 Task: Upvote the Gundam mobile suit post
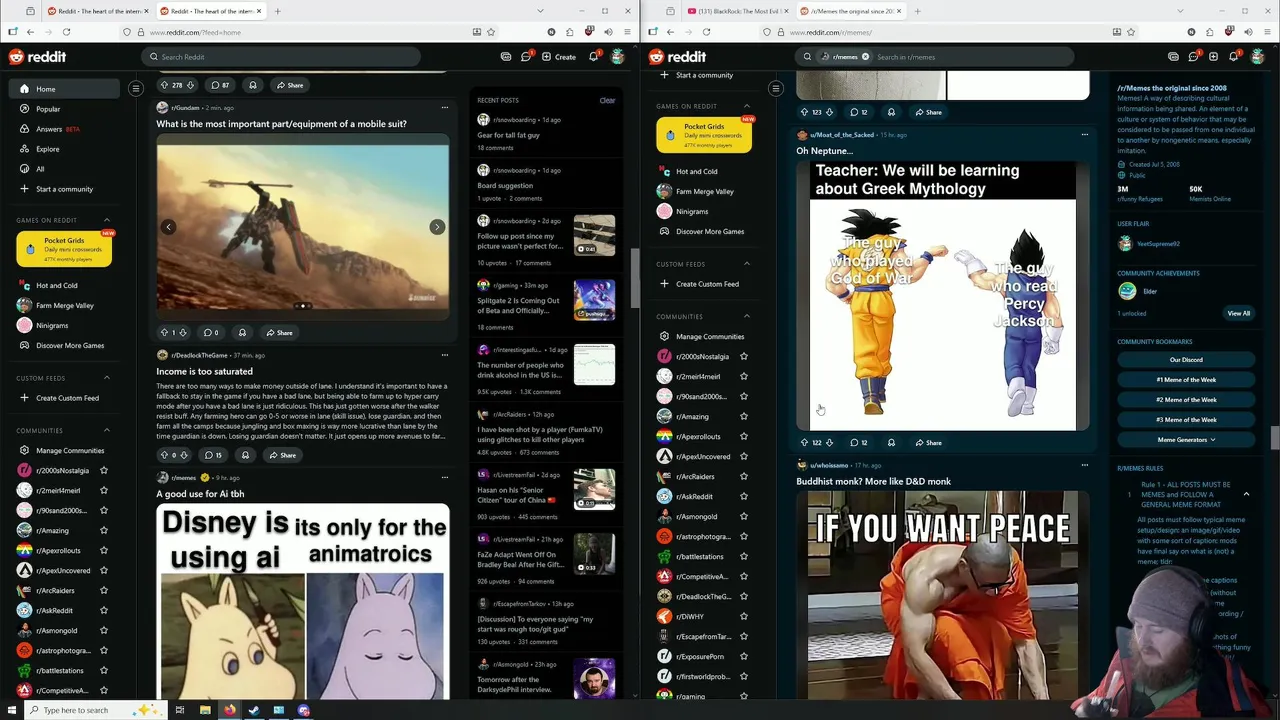point(164,332)
